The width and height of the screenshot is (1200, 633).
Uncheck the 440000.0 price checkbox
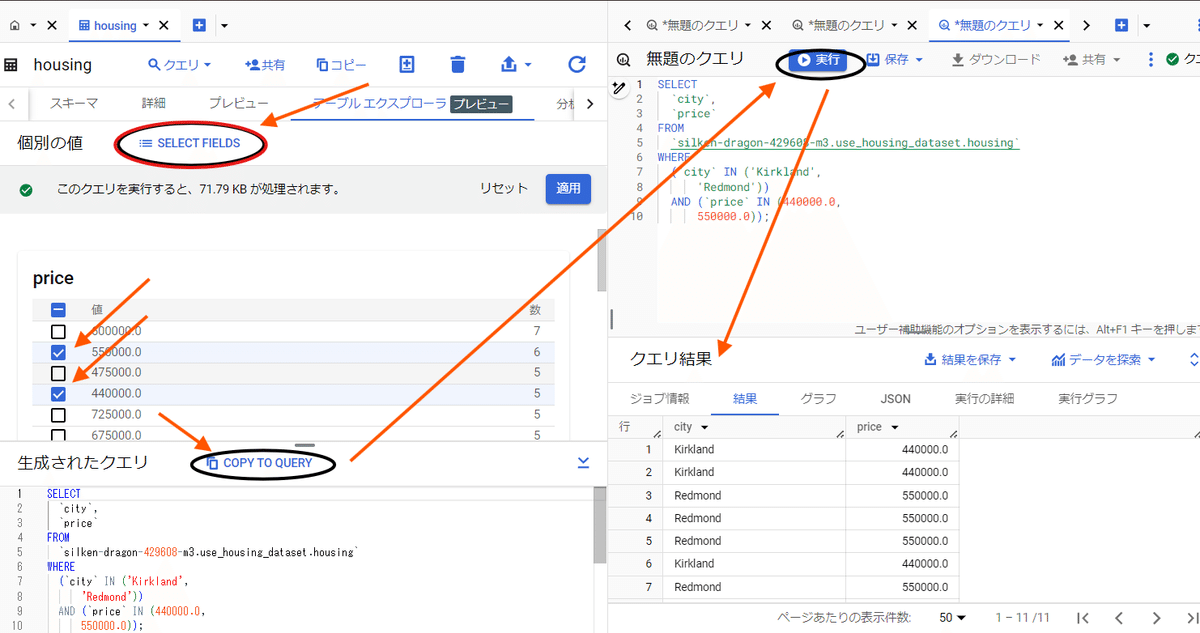pyautogui.click(x=58, y=394)
